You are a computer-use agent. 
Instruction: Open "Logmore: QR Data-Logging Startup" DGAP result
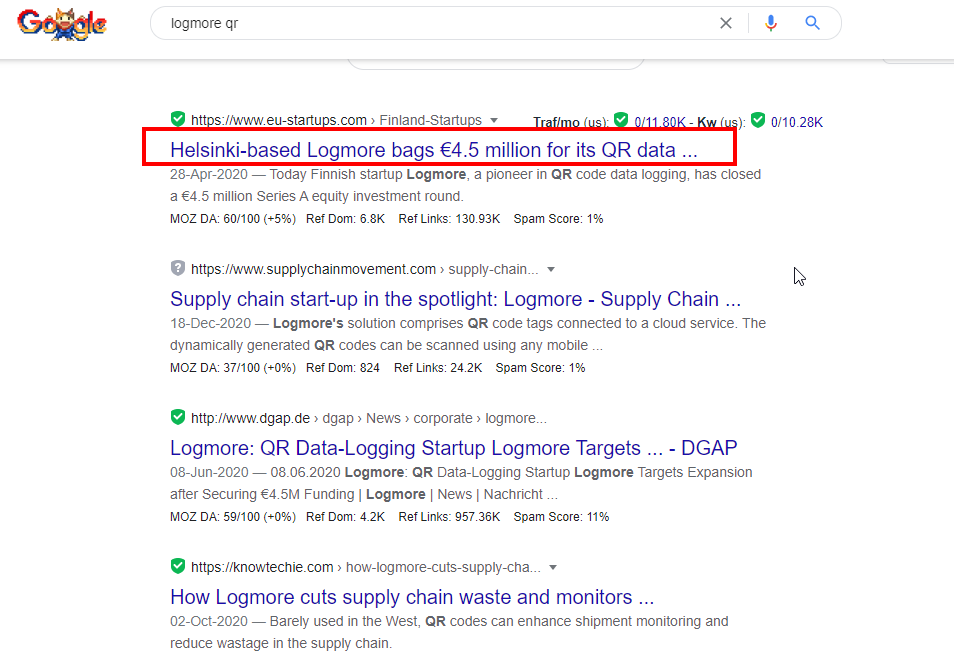coord(453,448)
